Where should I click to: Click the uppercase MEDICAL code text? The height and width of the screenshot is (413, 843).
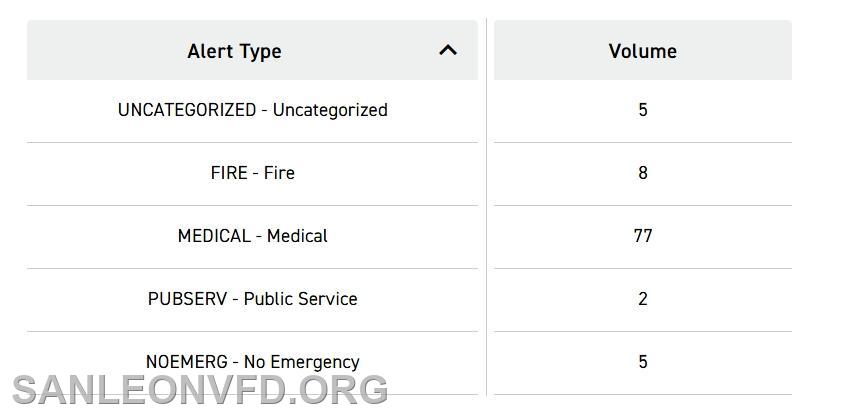click(x=214, y=236)
